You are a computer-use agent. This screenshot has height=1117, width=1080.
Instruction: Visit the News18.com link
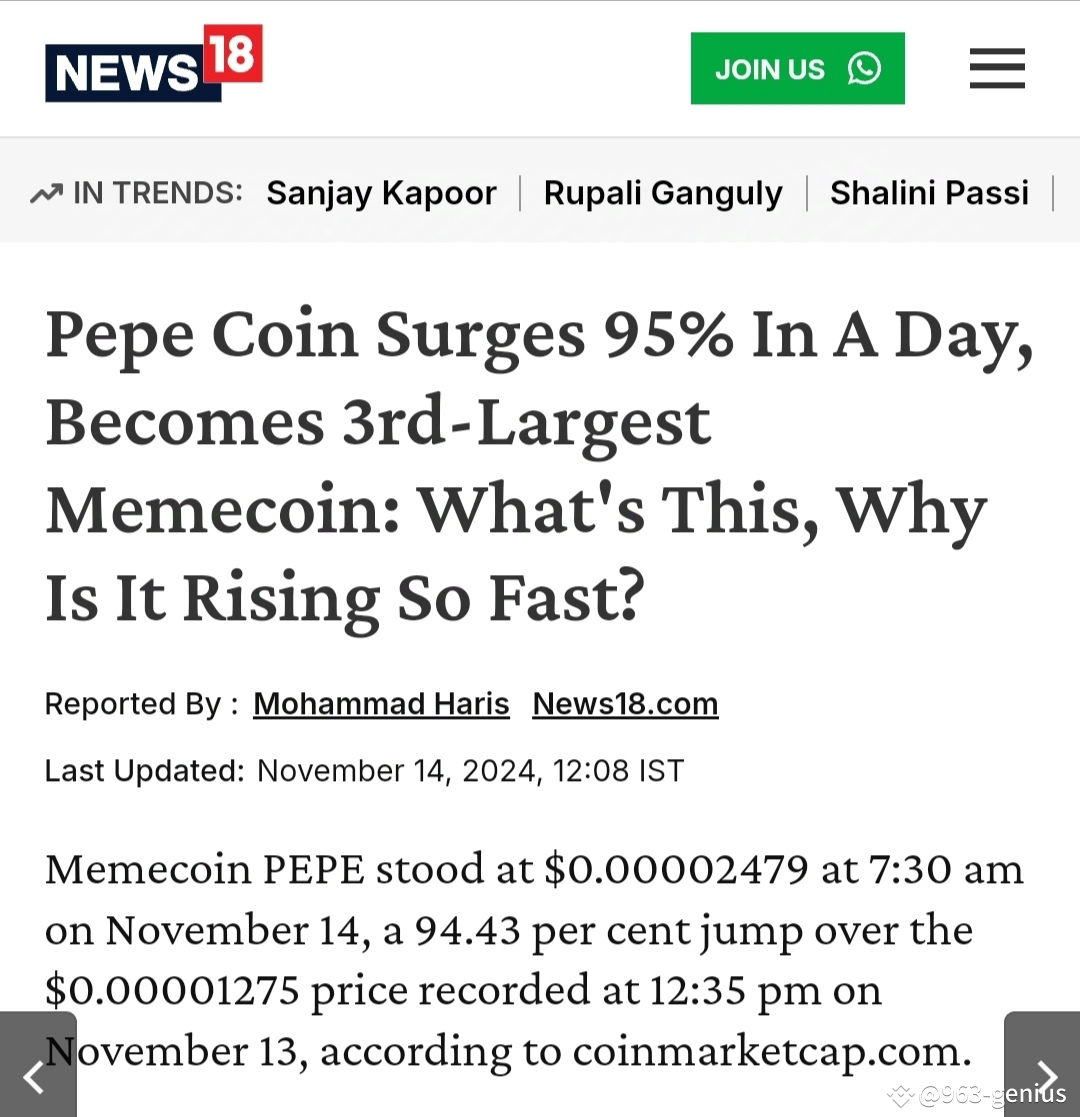624,703
